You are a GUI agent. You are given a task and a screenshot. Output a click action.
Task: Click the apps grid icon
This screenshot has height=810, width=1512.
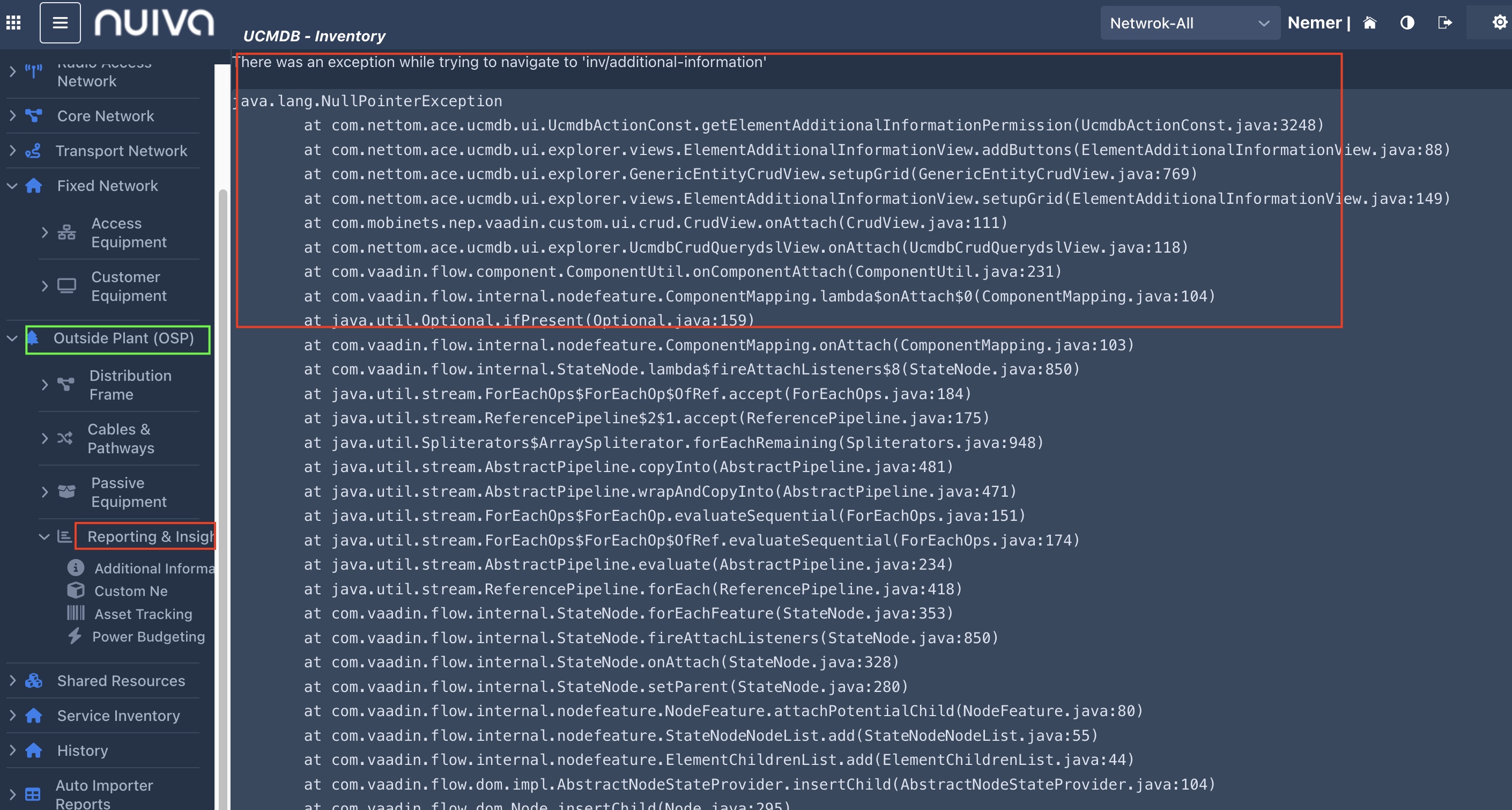click(x=13, y=23)
